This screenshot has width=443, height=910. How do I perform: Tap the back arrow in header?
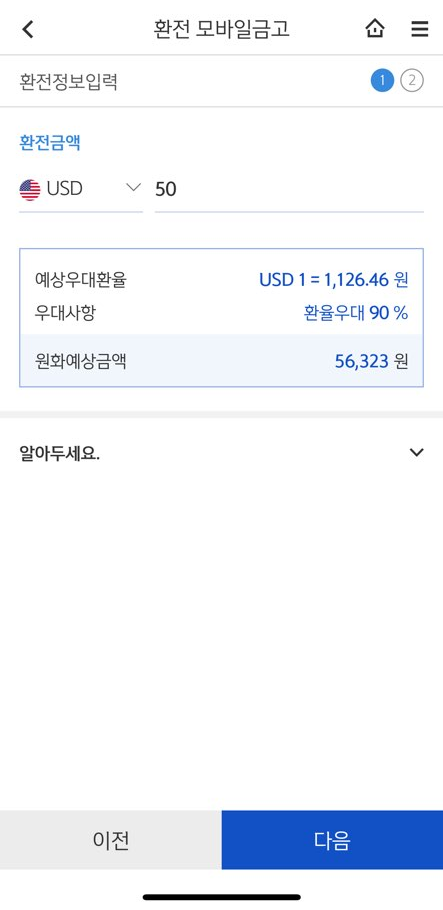(28, 28)
